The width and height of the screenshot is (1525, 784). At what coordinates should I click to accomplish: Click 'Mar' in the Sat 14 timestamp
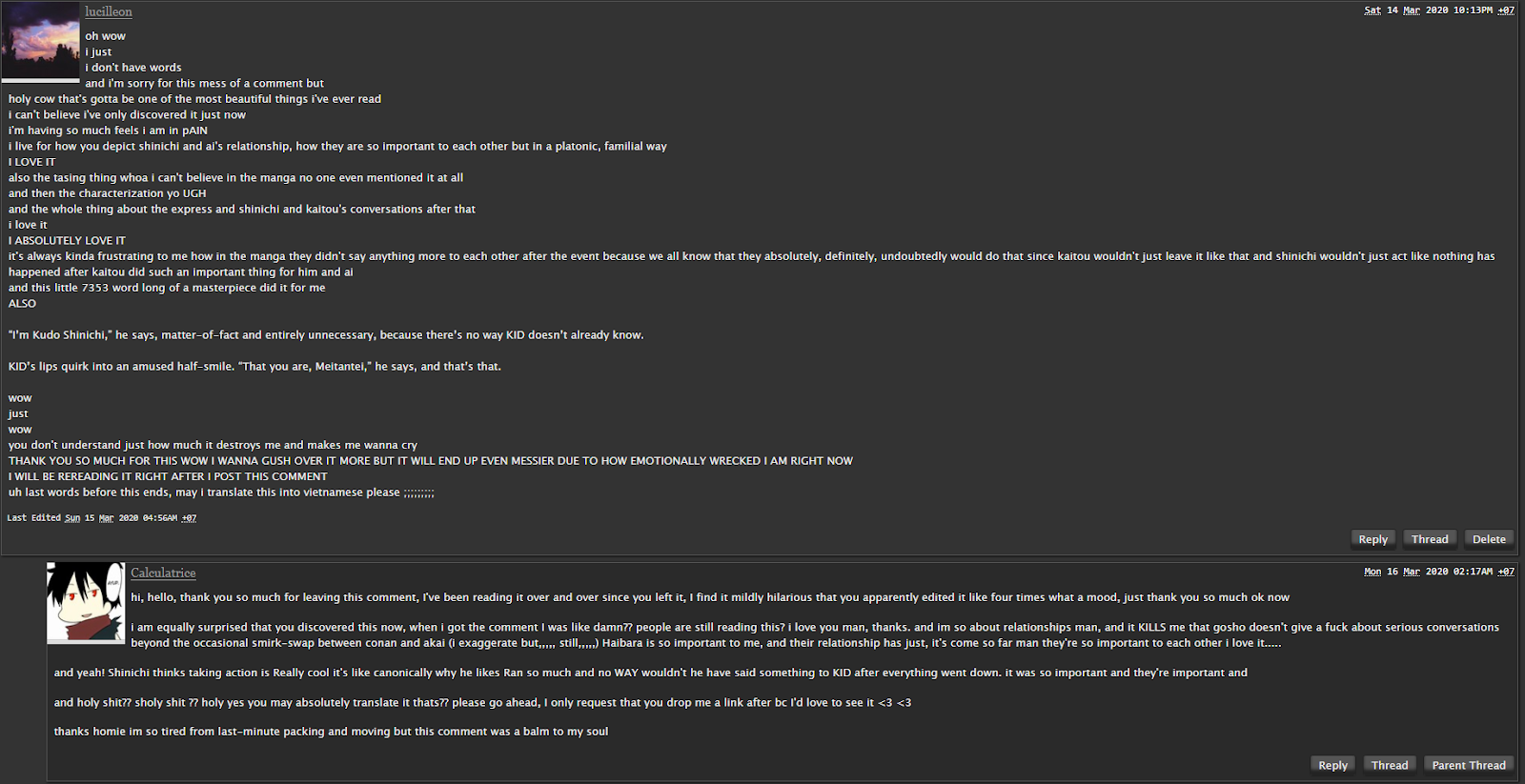pos(1412,10)
